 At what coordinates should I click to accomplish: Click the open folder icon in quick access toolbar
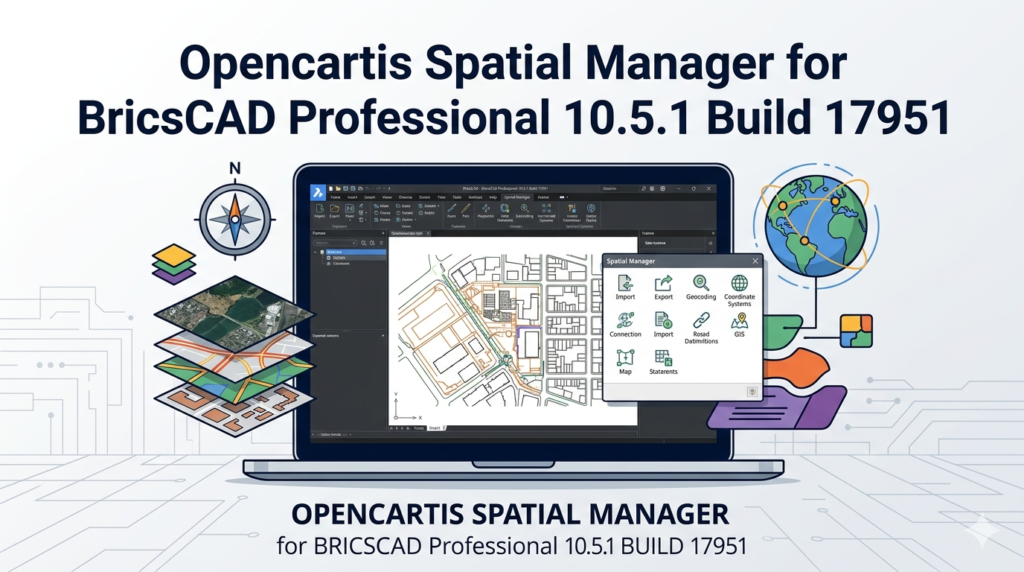click(338, 189)
